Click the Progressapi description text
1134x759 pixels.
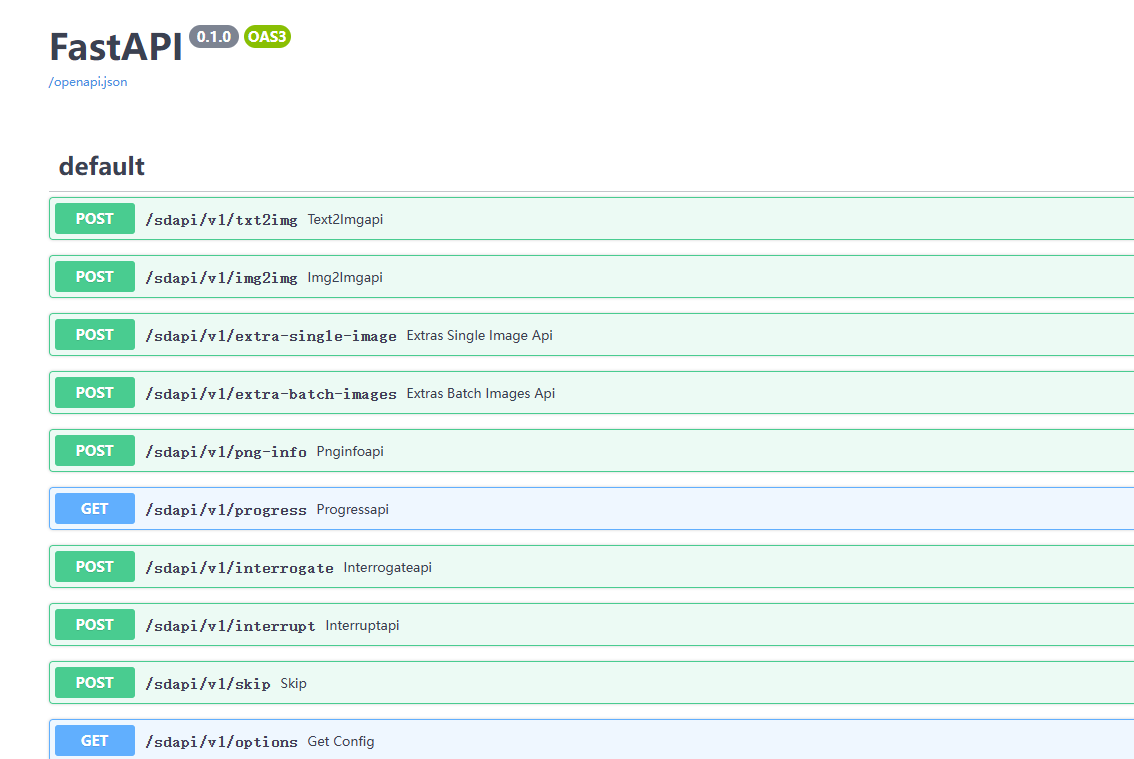click(x=352, y=509)
